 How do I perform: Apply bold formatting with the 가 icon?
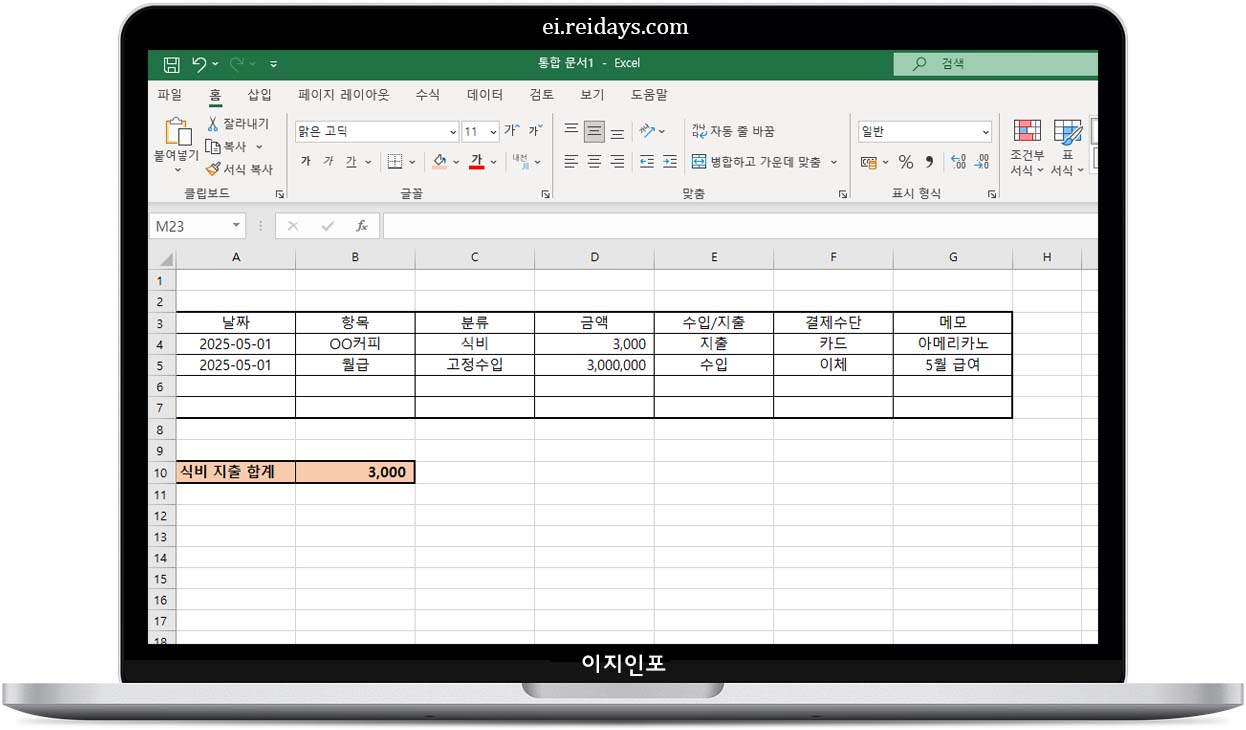coord(306,161)
